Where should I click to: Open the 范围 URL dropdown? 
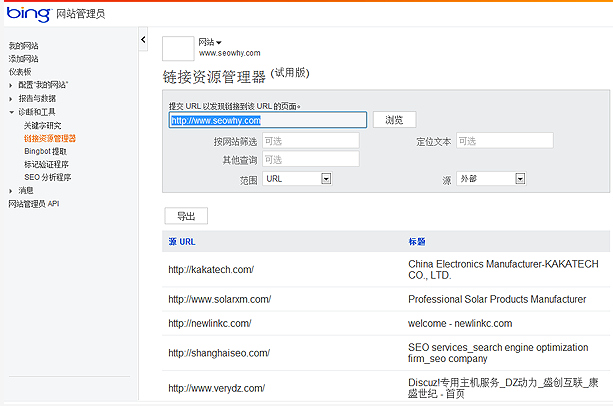(x=326, y=179)
